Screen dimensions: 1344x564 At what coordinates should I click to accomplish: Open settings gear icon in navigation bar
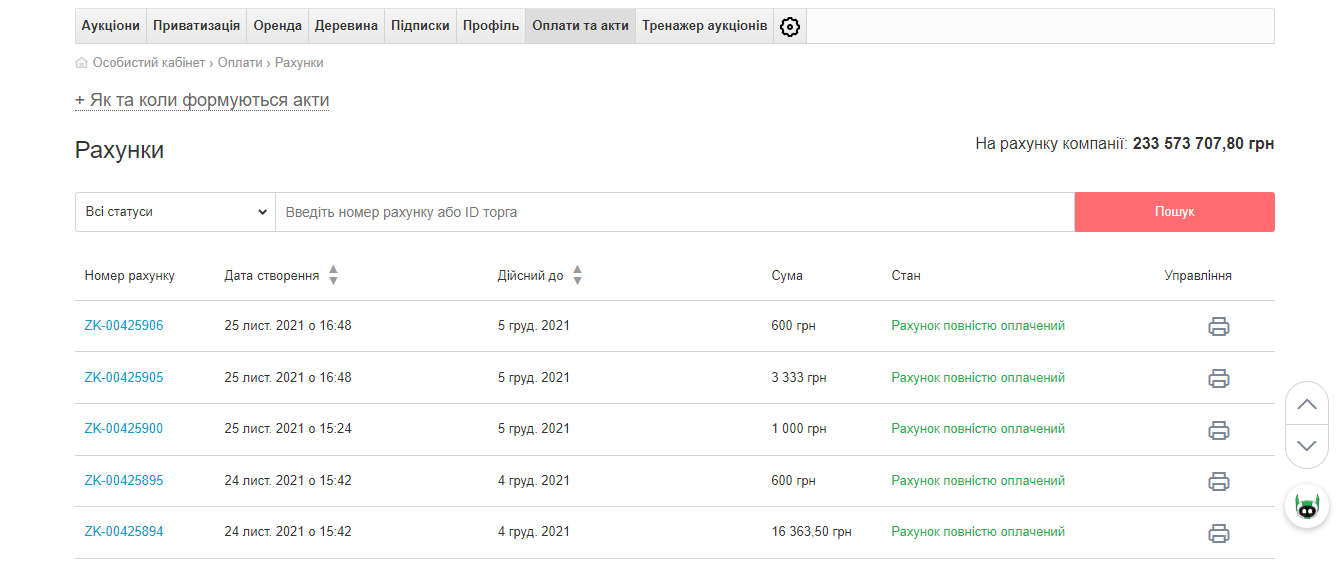790,27
